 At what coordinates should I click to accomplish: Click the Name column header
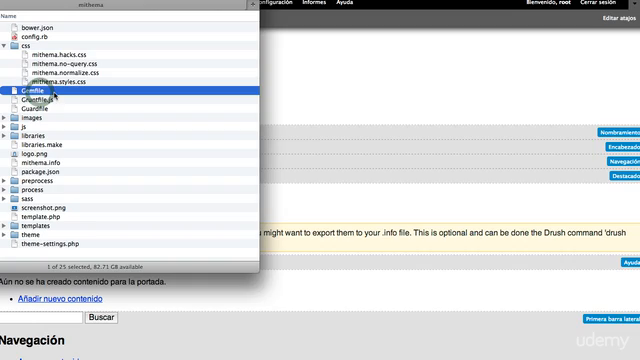pyautogui.click(x=9, y=16)
